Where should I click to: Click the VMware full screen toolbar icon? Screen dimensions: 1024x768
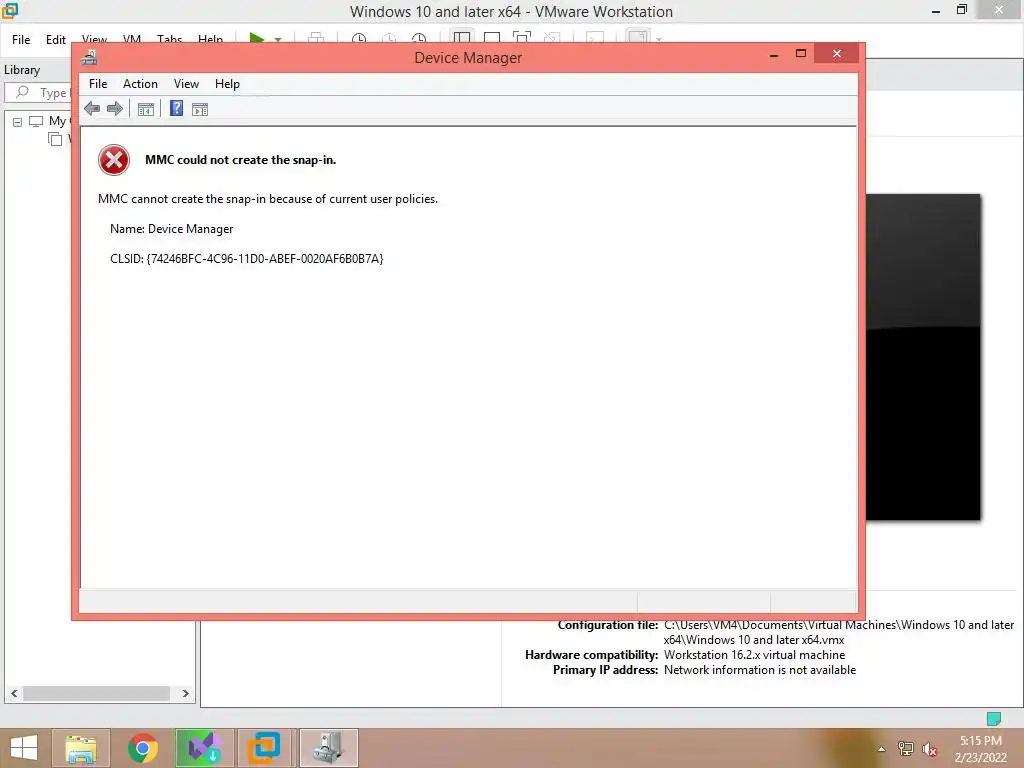521,37
